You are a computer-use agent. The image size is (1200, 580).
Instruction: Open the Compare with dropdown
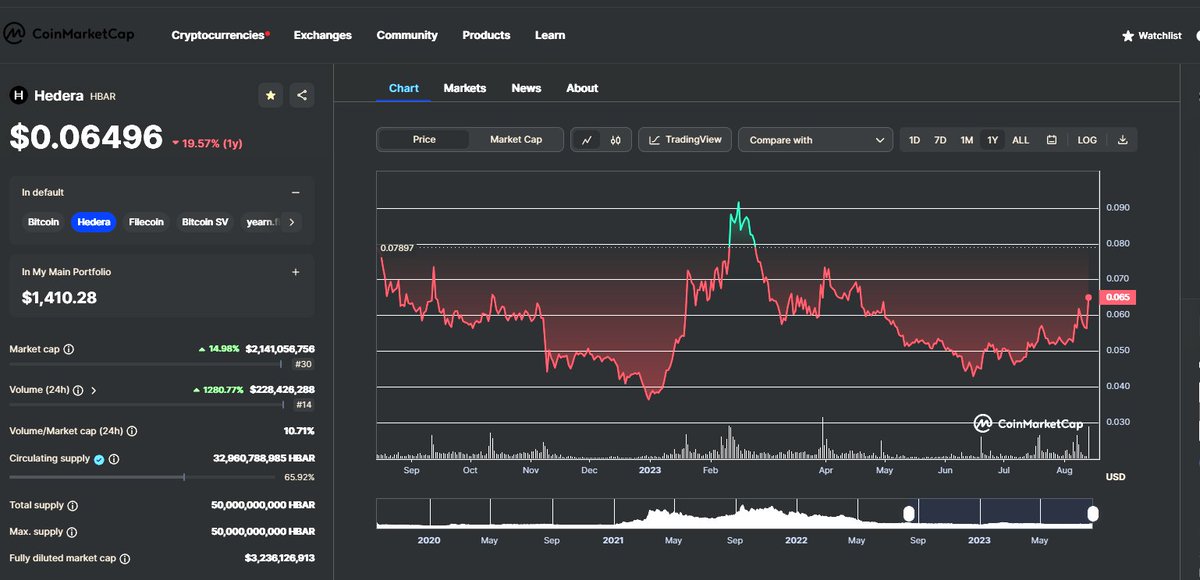click(x=816, y=140)
